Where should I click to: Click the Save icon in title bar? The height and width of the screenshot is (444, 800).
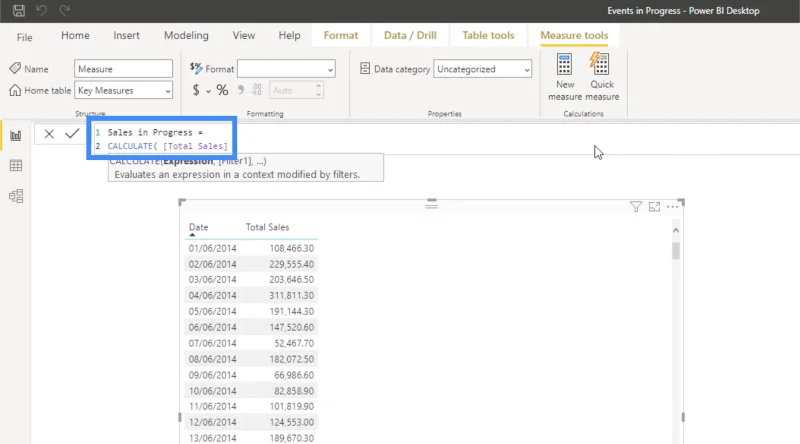click(x=19, y=10)
